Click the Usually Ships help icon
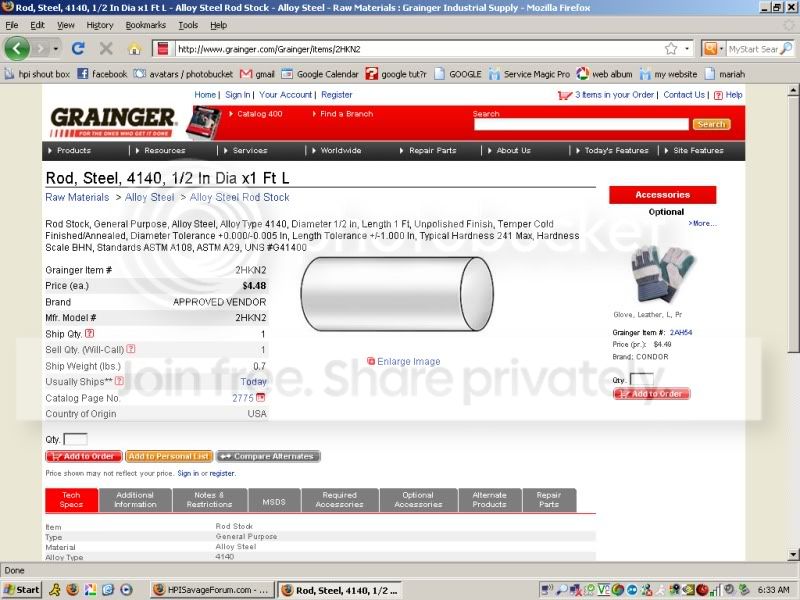 [119, 381]
